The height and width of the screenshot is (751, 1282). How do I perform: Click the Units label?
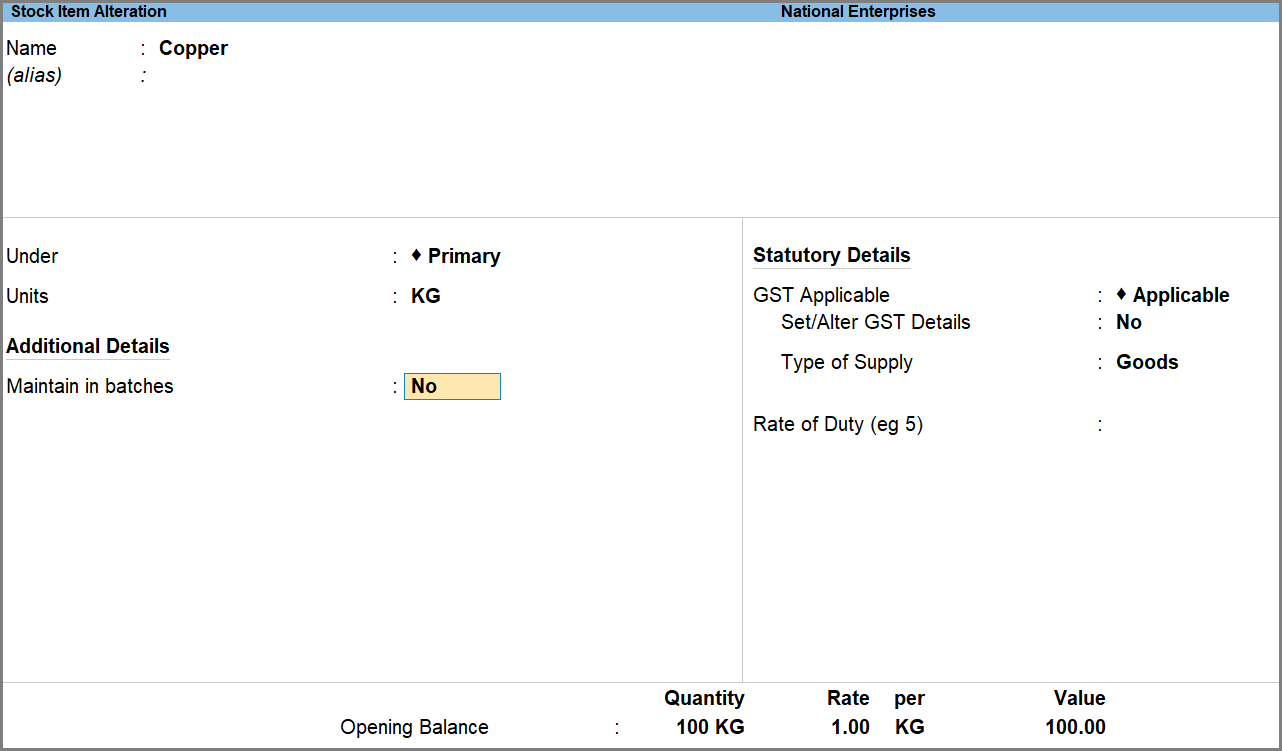[x=27, y=296]
